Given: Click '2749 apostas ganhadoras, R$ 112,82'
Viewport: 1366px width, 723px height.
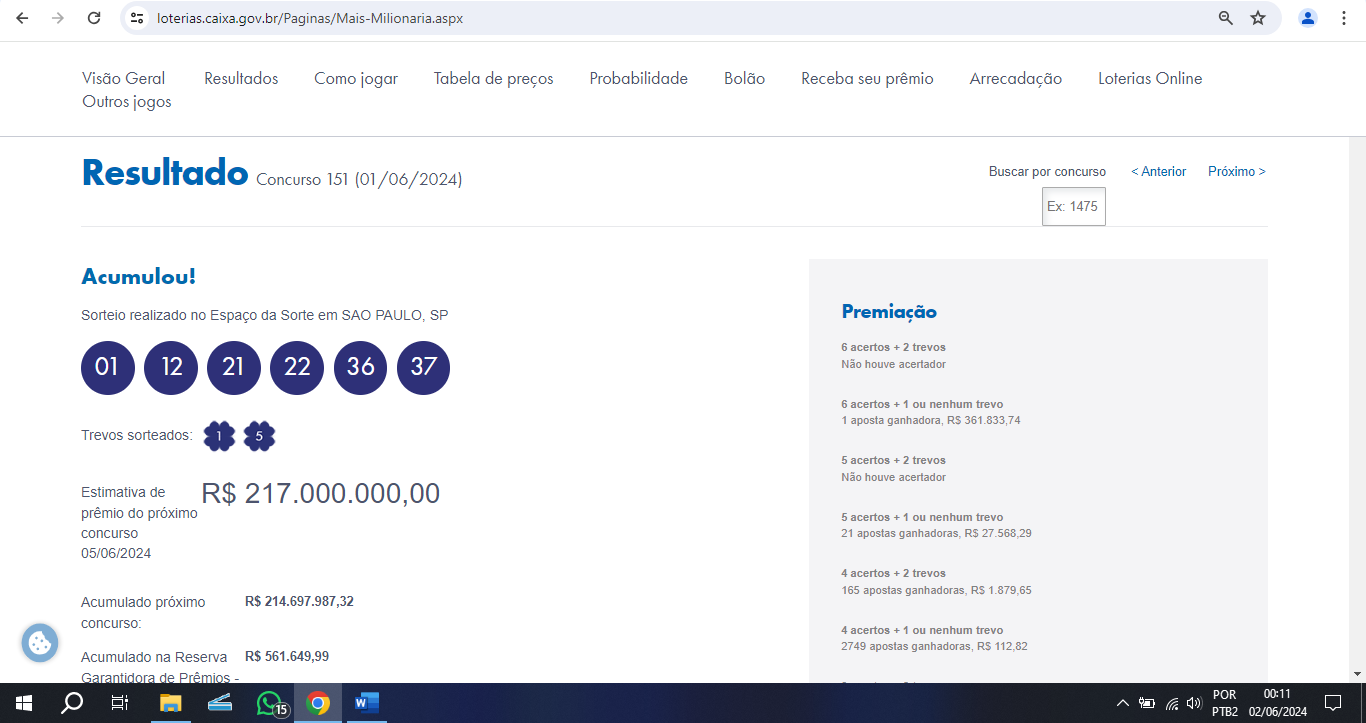Looking at the screenshot, I should click(934, 646).
